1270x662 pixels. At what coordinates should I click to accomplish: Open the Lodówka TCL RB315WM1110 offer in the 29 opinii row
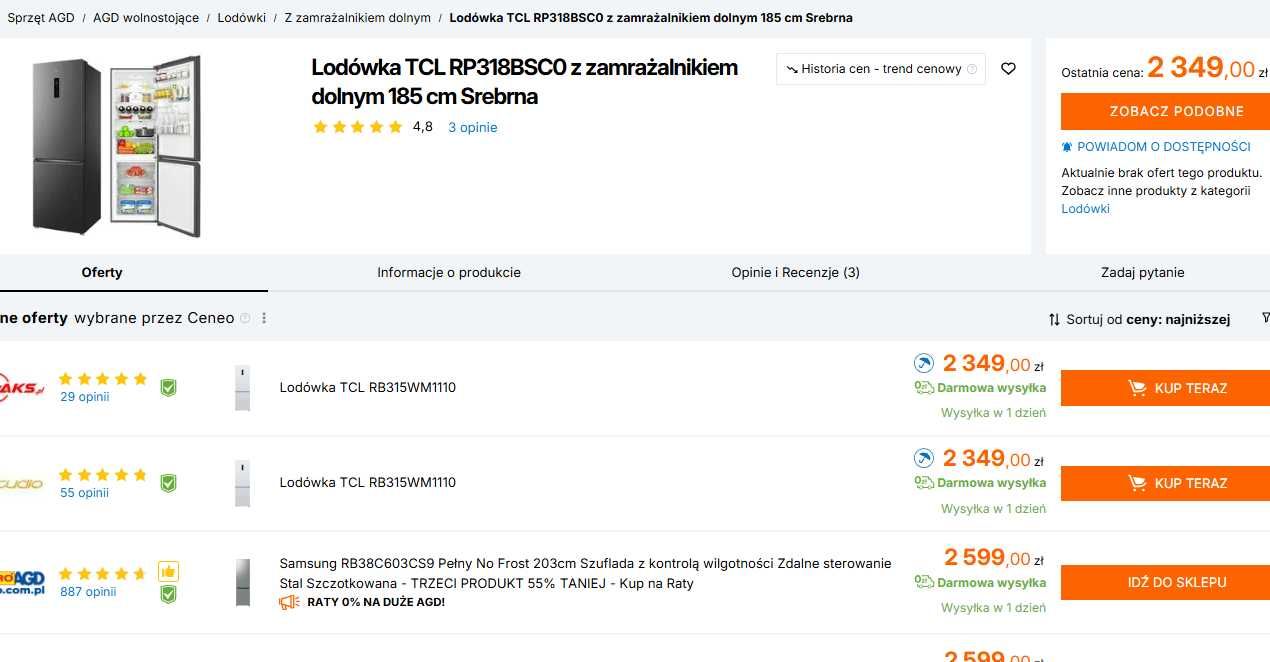[x=368, y=388]
